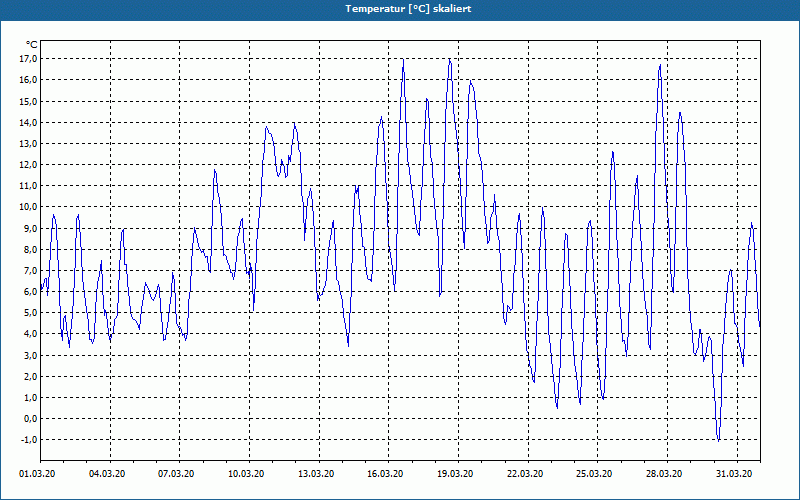Viewport: 800px width, 500px height.
Task: Select the 07.03.20 date label
Action: [x=177, y=474]
